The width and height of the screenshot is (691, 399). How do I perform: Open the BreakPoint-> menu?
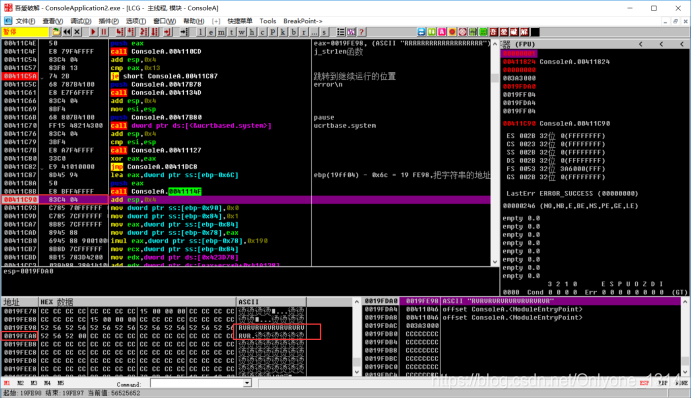303,21
